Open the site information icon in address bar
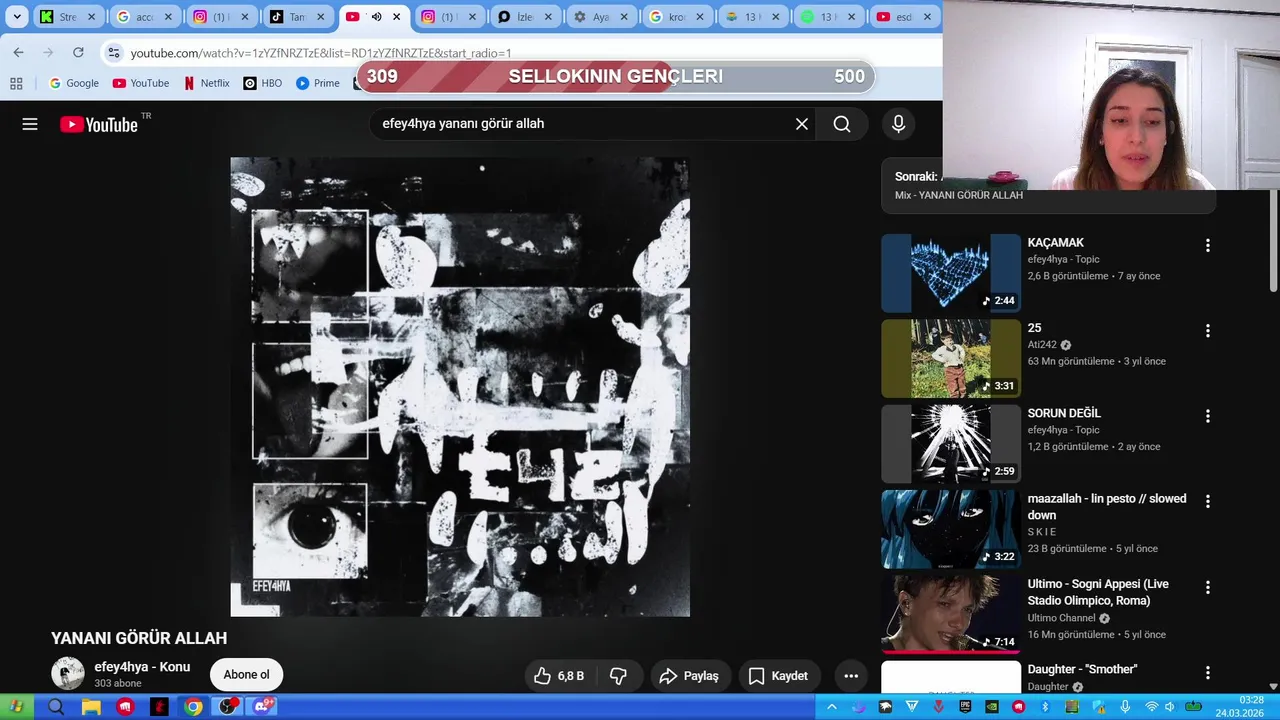This screenshot has height=720, width=1280. coord(113,53)
